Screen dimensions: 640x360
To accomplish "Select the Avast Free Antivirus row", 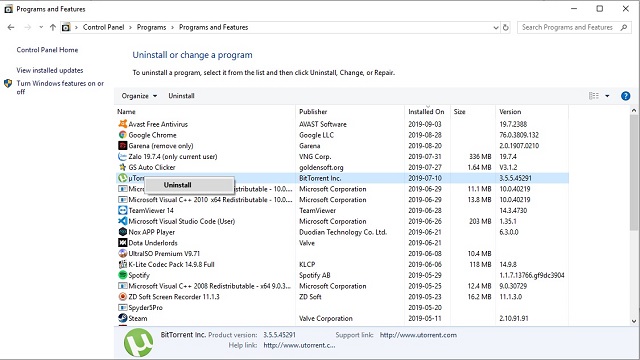I will [x=341, y=124].
